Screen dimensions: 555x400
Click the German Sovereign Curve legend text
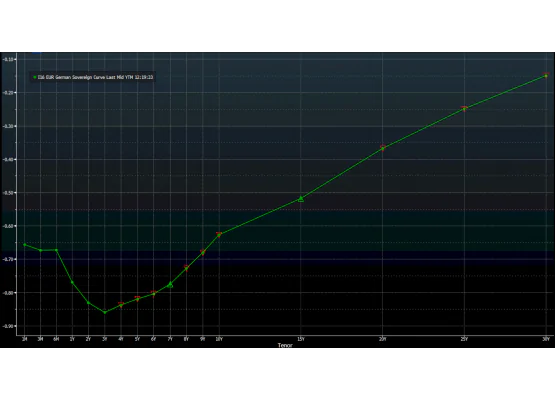click(96, 77)
